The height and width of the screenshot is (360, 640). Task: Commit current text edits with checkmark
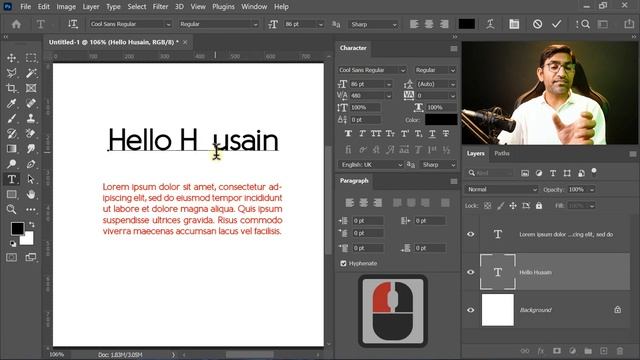556,24
